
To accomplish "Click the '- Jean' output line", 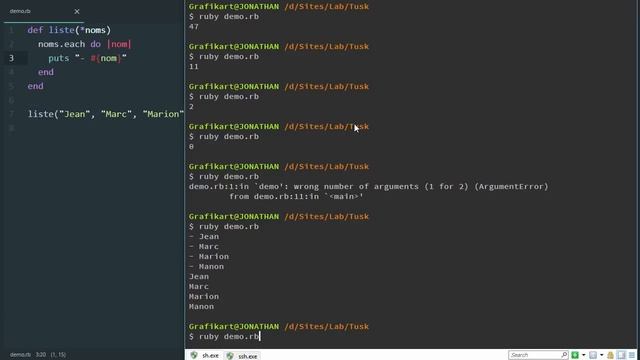I will (204, 236).
